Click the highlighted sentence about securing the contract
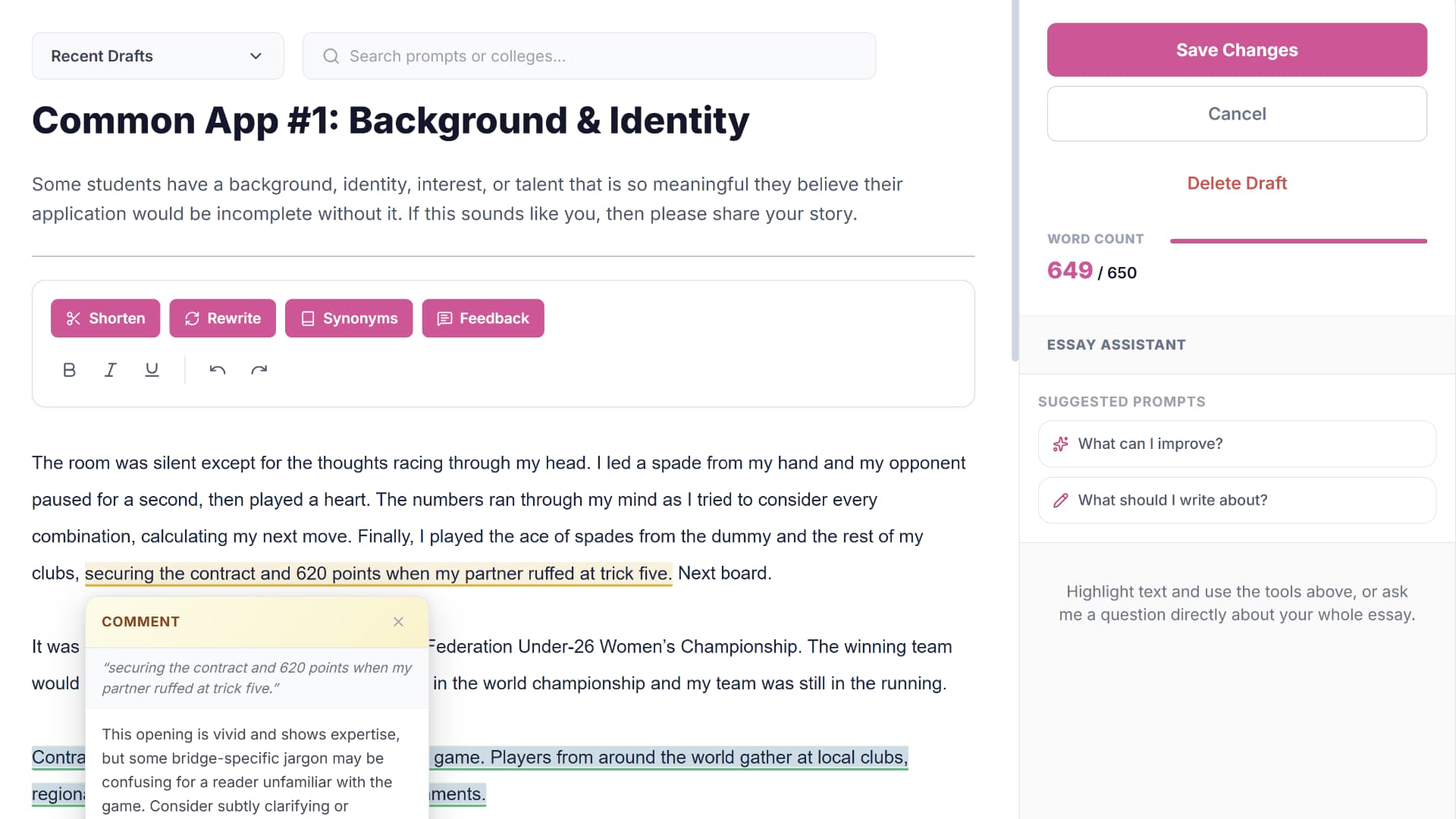Screen dimensions: 1456x819 pyautogui.click(x=378, y=574)
